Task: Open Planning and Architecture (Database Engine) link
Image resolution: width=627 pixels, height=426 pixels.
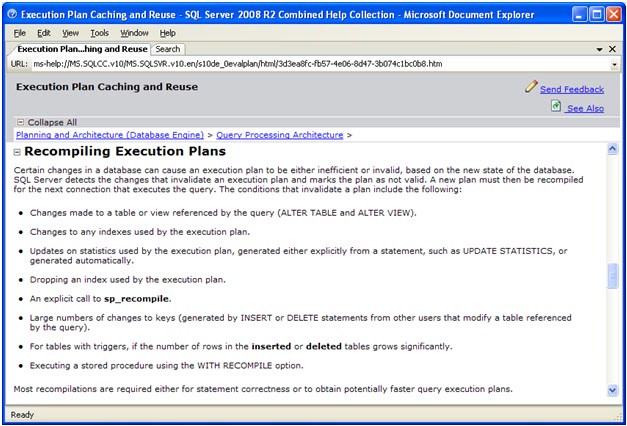Action: point(110,135)
